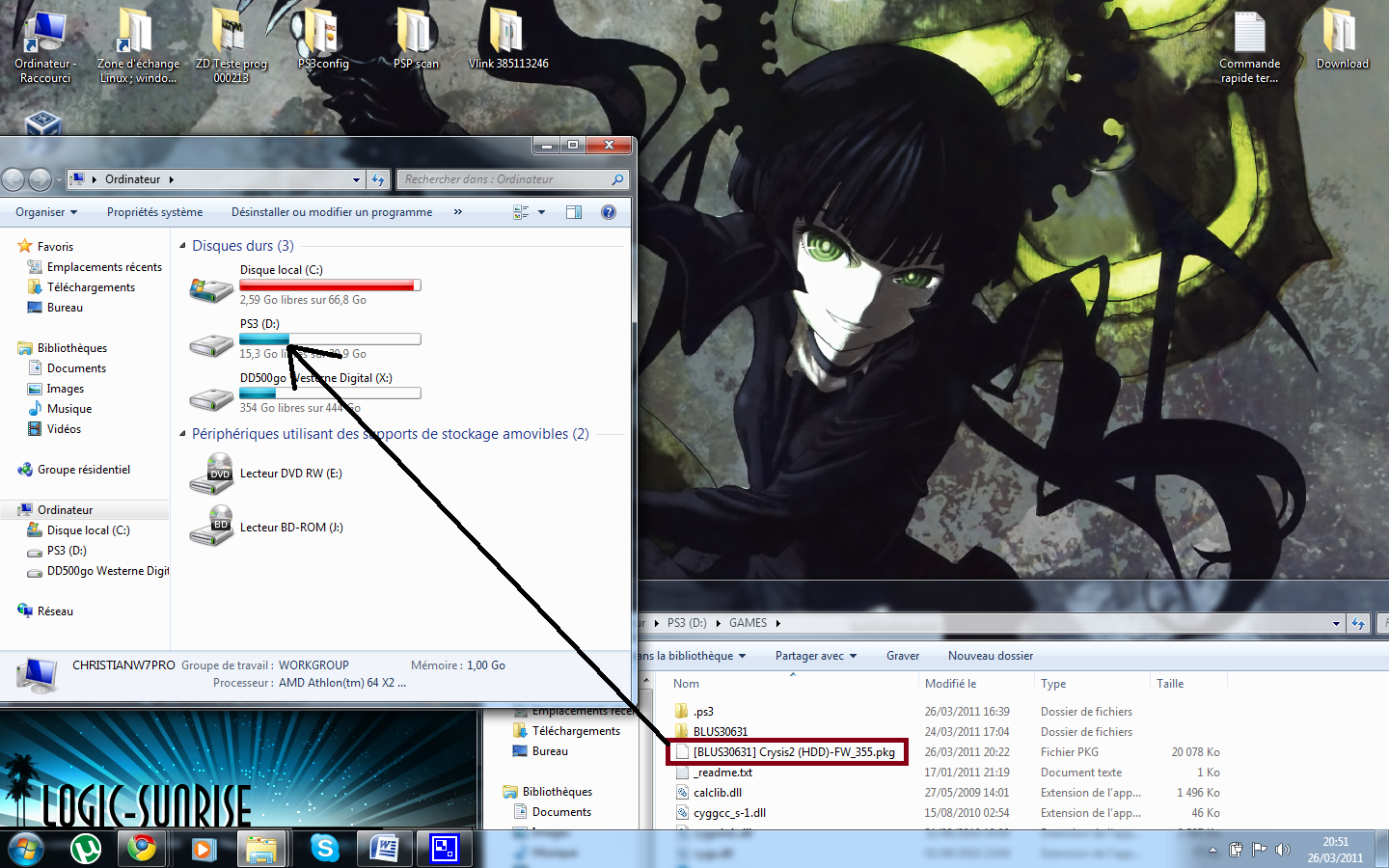Show the preview pane icon
1389x868 pixels.
click(574, 212)
